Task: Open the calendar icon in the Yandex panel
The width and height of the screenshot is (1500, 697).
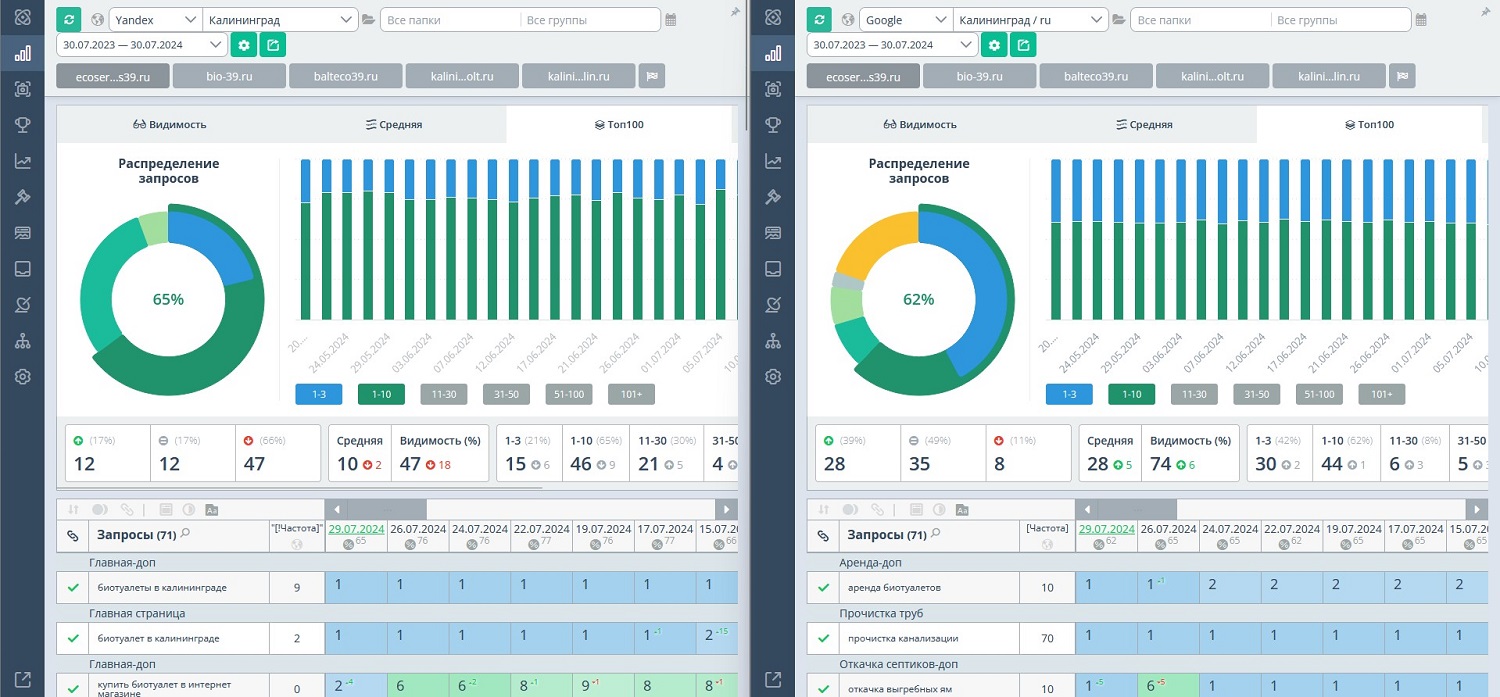Action: [x=671, y=20]
